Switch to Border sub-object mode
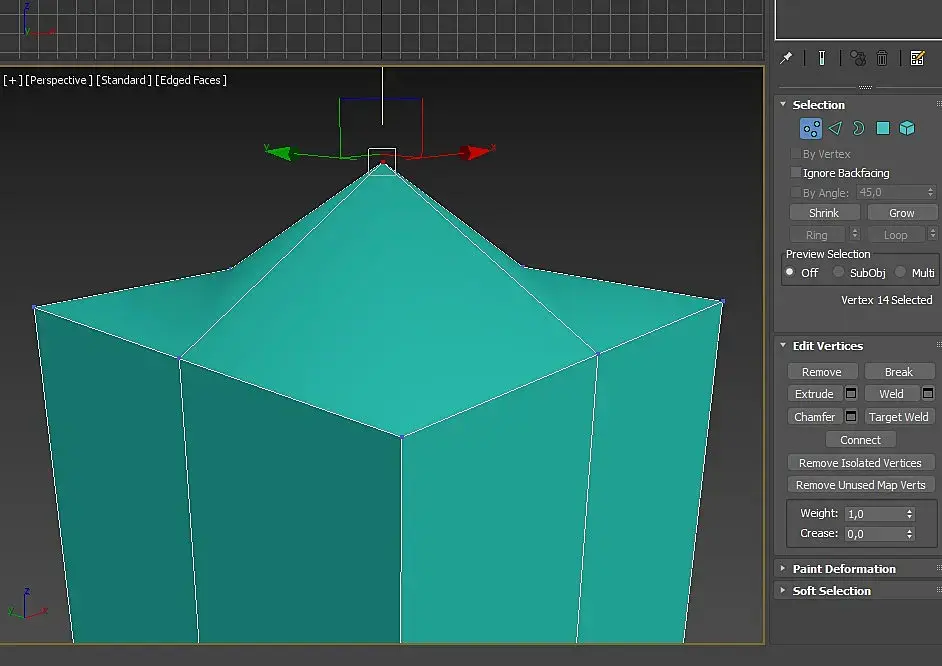 pyautogui.click(x=858, y=128)
